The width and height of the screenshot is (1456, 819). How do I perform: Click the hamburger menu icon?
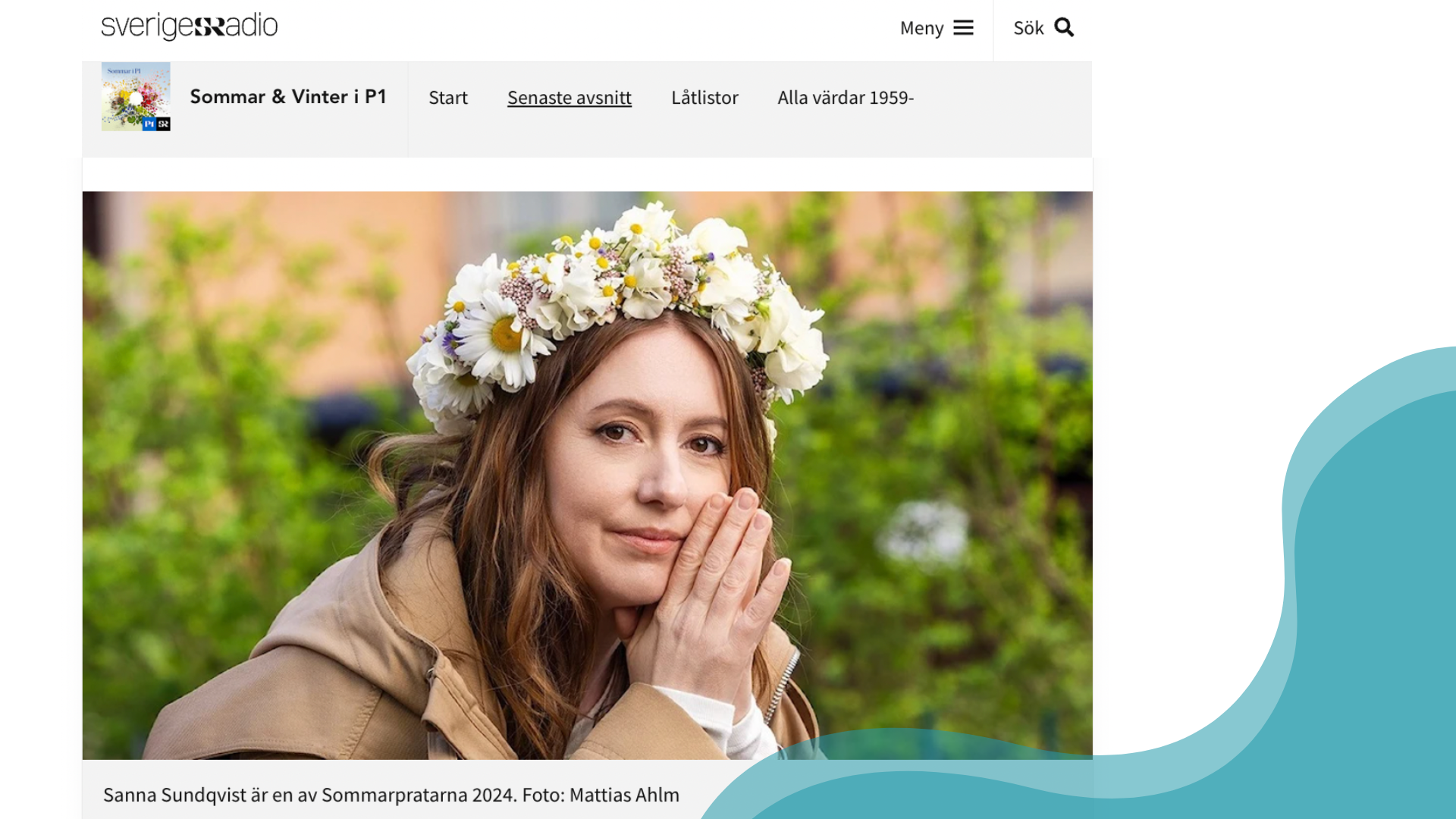[x=963, y=28]
